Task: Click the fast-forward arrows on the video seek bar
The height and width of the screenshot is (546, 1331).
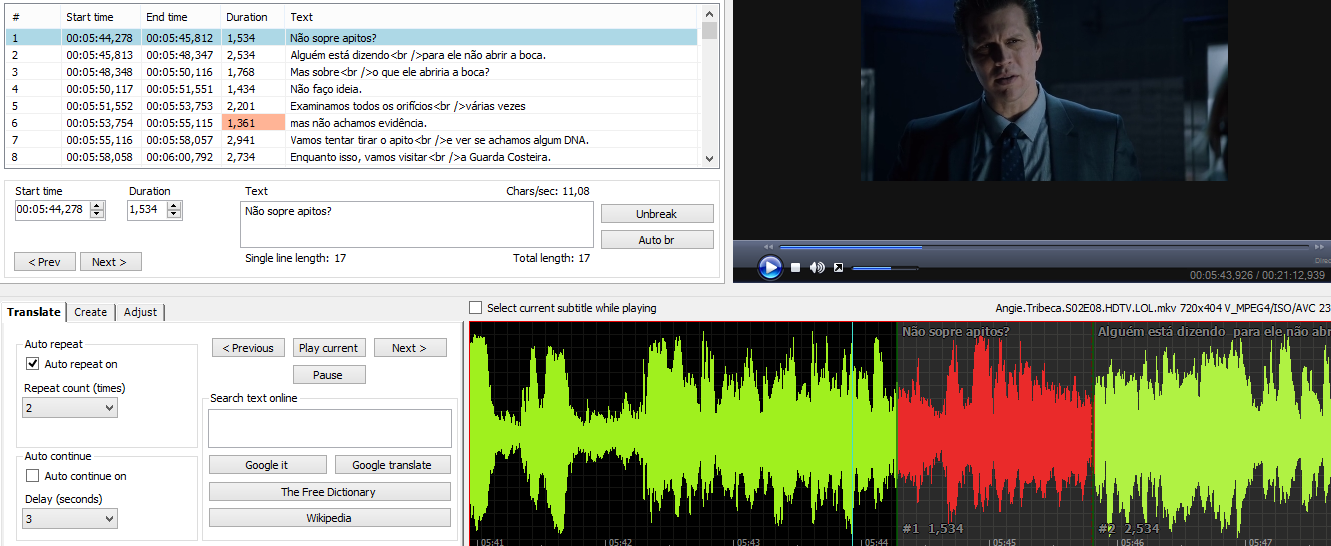Action: point(1320,246)
